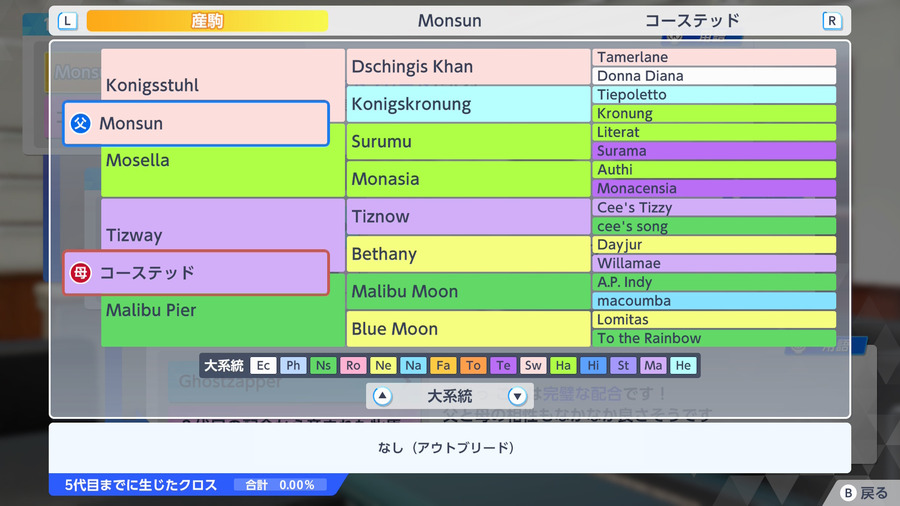Click To the Rainbow in the fourth generation
Screen dimensions: 900x506
click(714, 338)
